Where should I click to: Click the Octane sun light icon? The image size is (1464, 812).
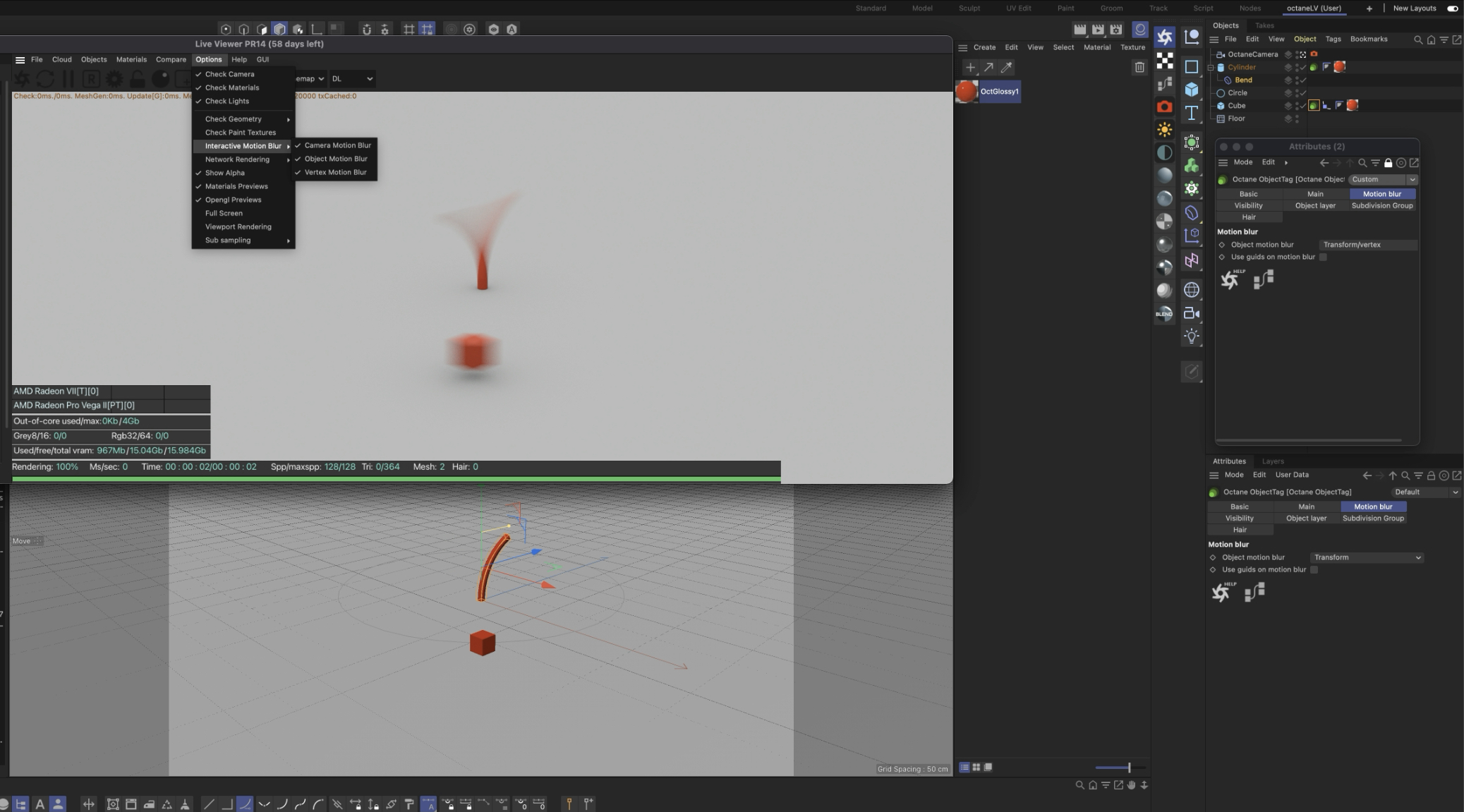pos(1164,130)
